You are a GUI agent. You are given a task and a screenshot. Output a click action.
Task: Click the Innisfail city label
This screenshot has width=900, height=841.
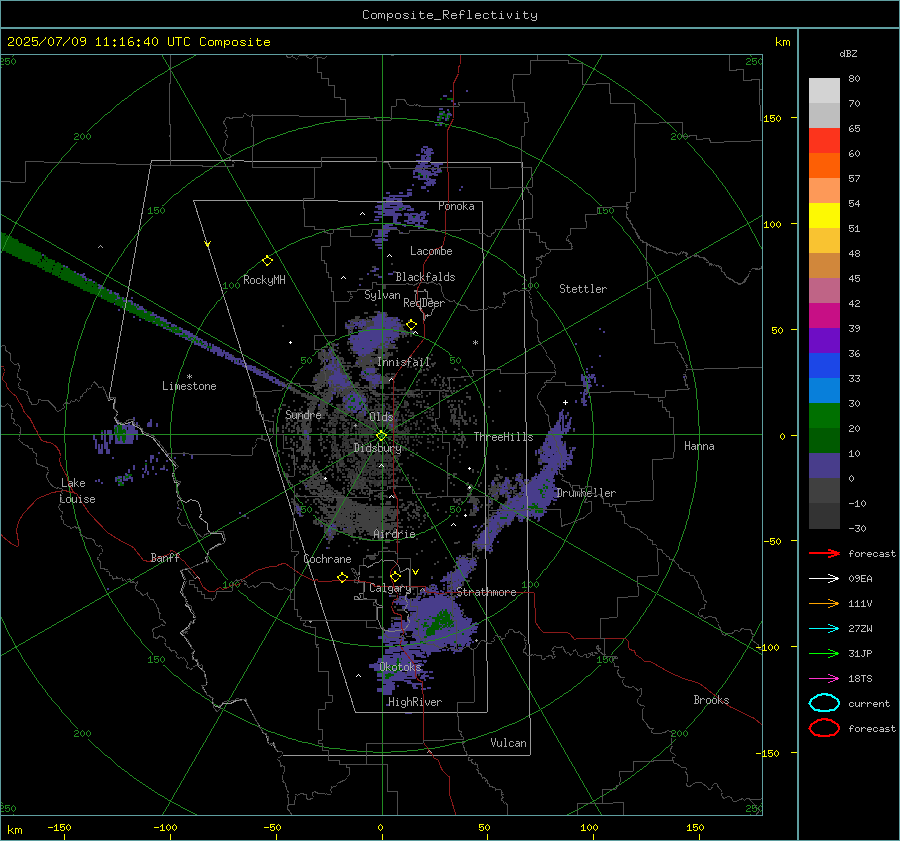[403, 362]
